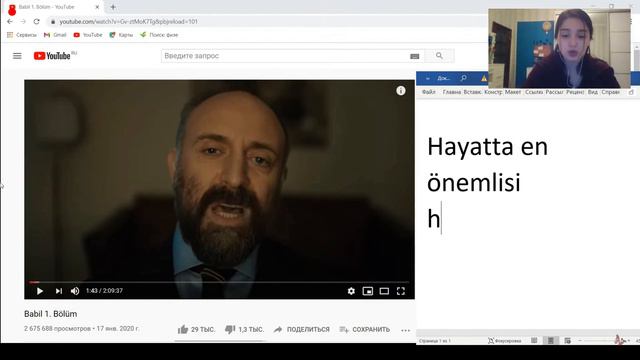The image size is (640, 360).
Task: Click the webcam overlay thumbnail
Action: pos(559,49)
